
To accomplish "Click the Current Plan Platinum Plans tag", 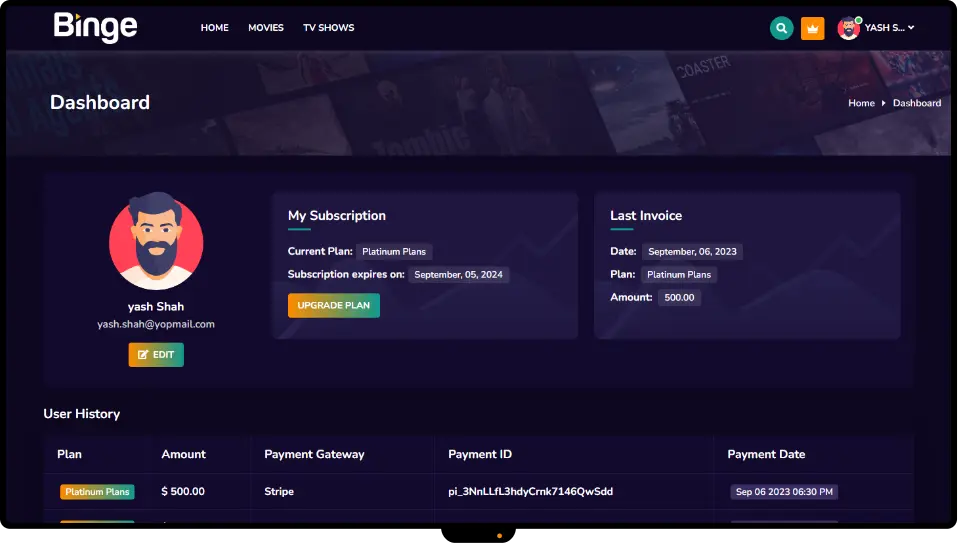I will click(x=394, y=252).
